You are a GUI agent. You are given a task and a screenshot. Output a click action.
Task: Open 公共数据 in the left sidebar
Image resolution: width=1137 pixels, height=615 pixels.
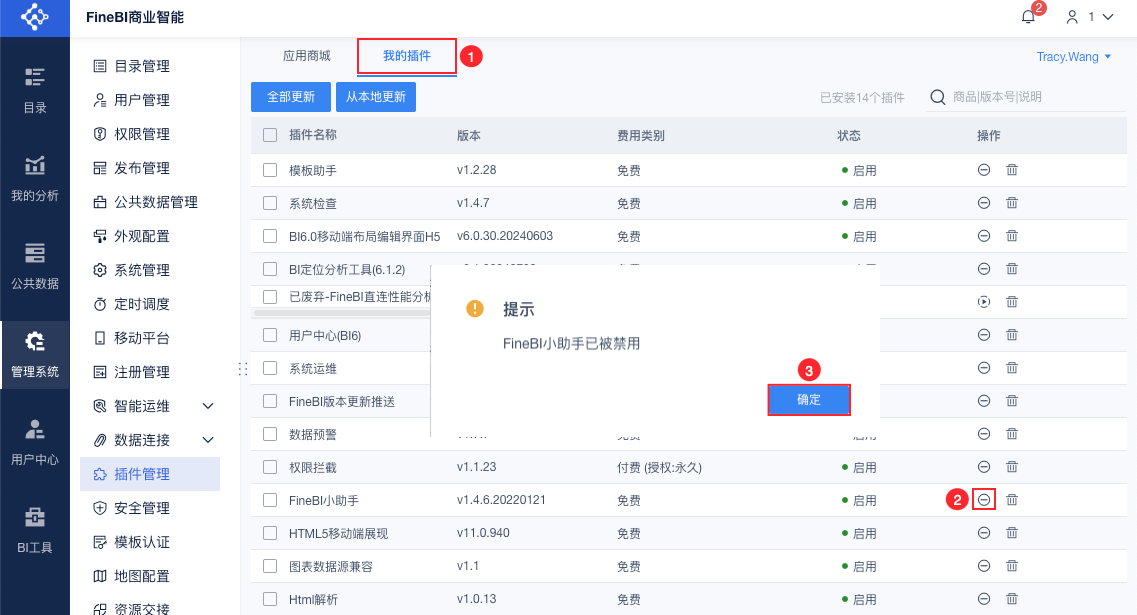[35, 265]
